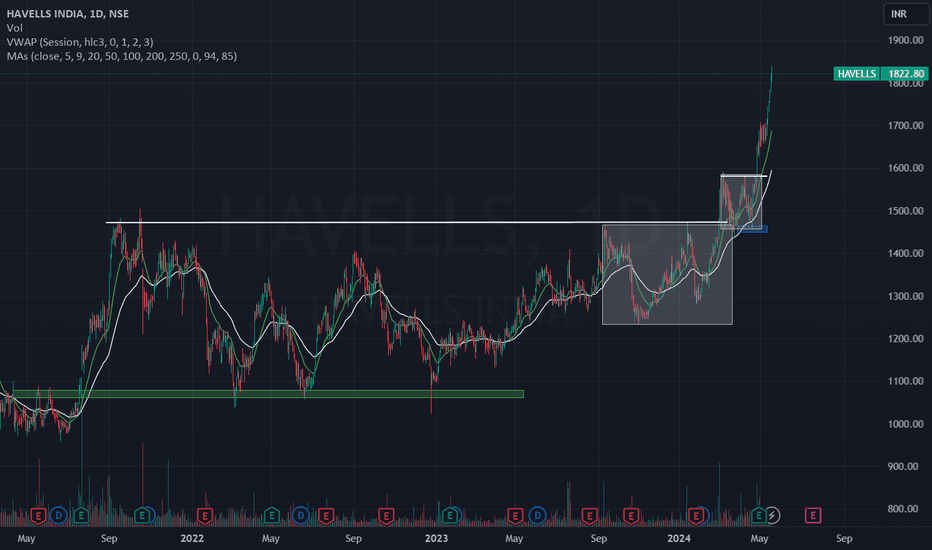Select the green support zone rectangle
The height and width of the screenshot is (550, 932).
pyautogui.click(x=267, y=394)
